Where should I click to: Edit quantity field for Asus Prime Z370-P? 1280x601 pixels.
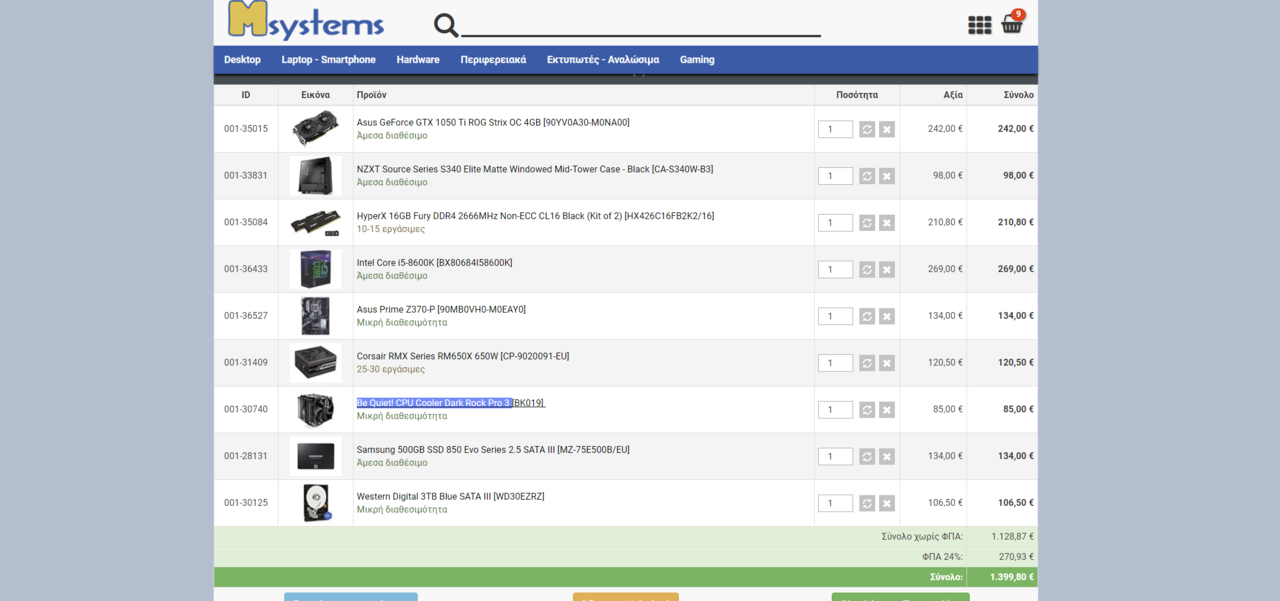click(836, 316)
